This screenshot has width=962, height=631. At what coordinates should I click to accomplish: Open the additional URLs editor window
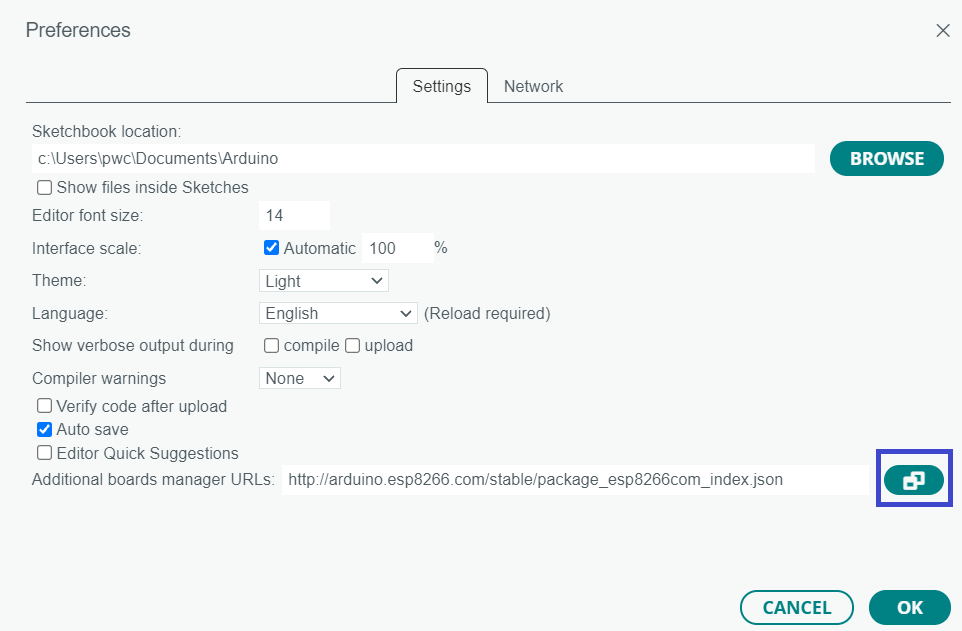913,479
